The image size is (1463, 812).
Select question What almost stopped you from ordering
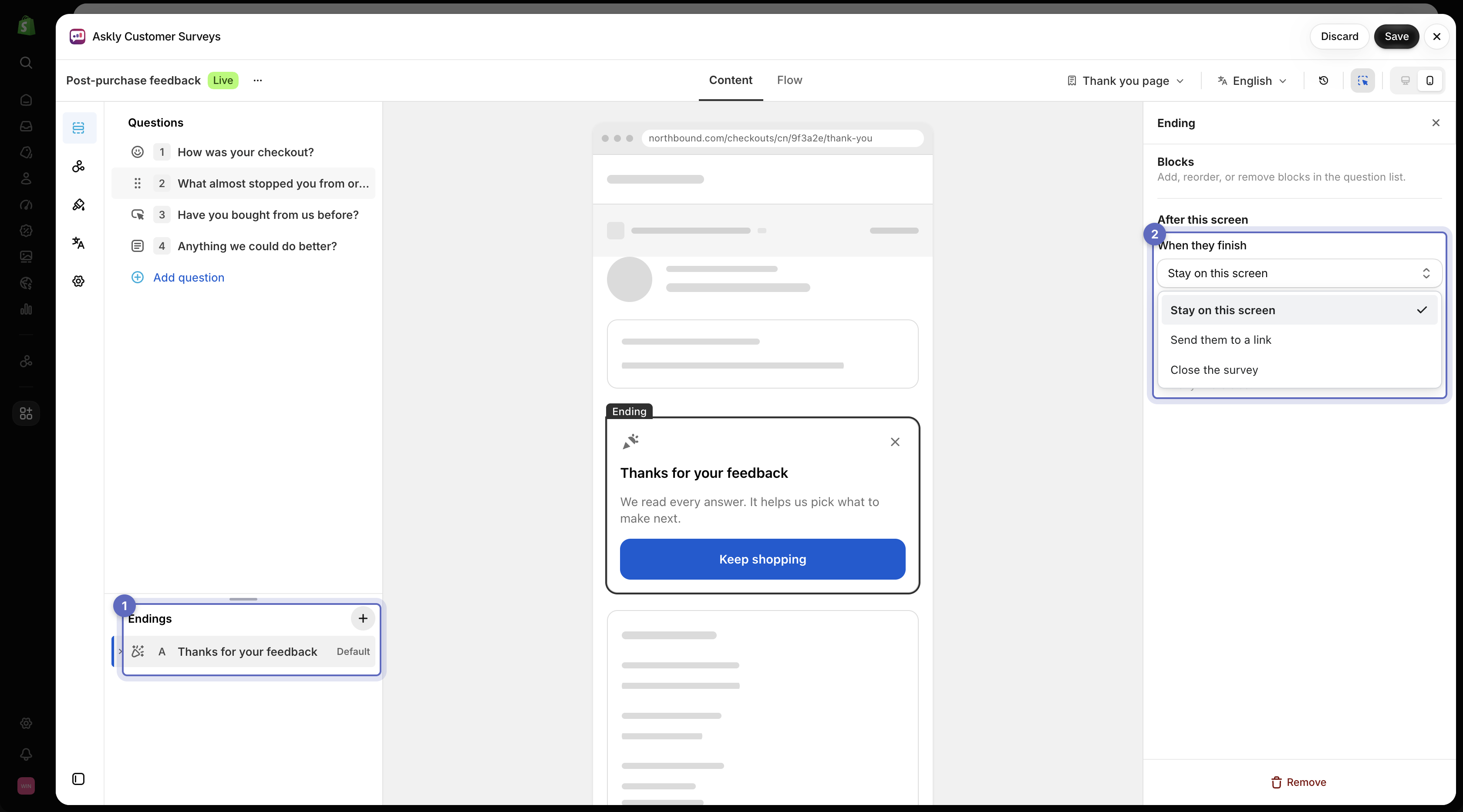coord(243,183)
